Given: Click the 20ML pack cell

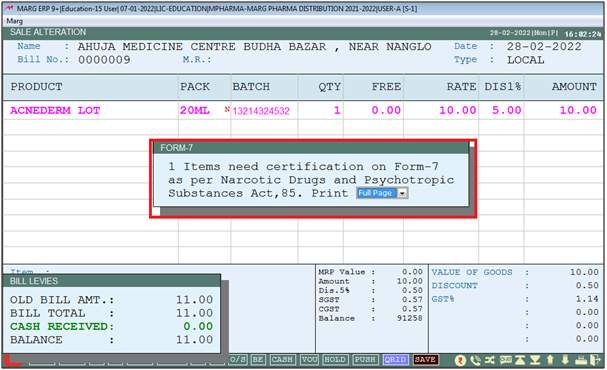Looking at the screenshot, I should pyautogui.click(x=195, y=110).
